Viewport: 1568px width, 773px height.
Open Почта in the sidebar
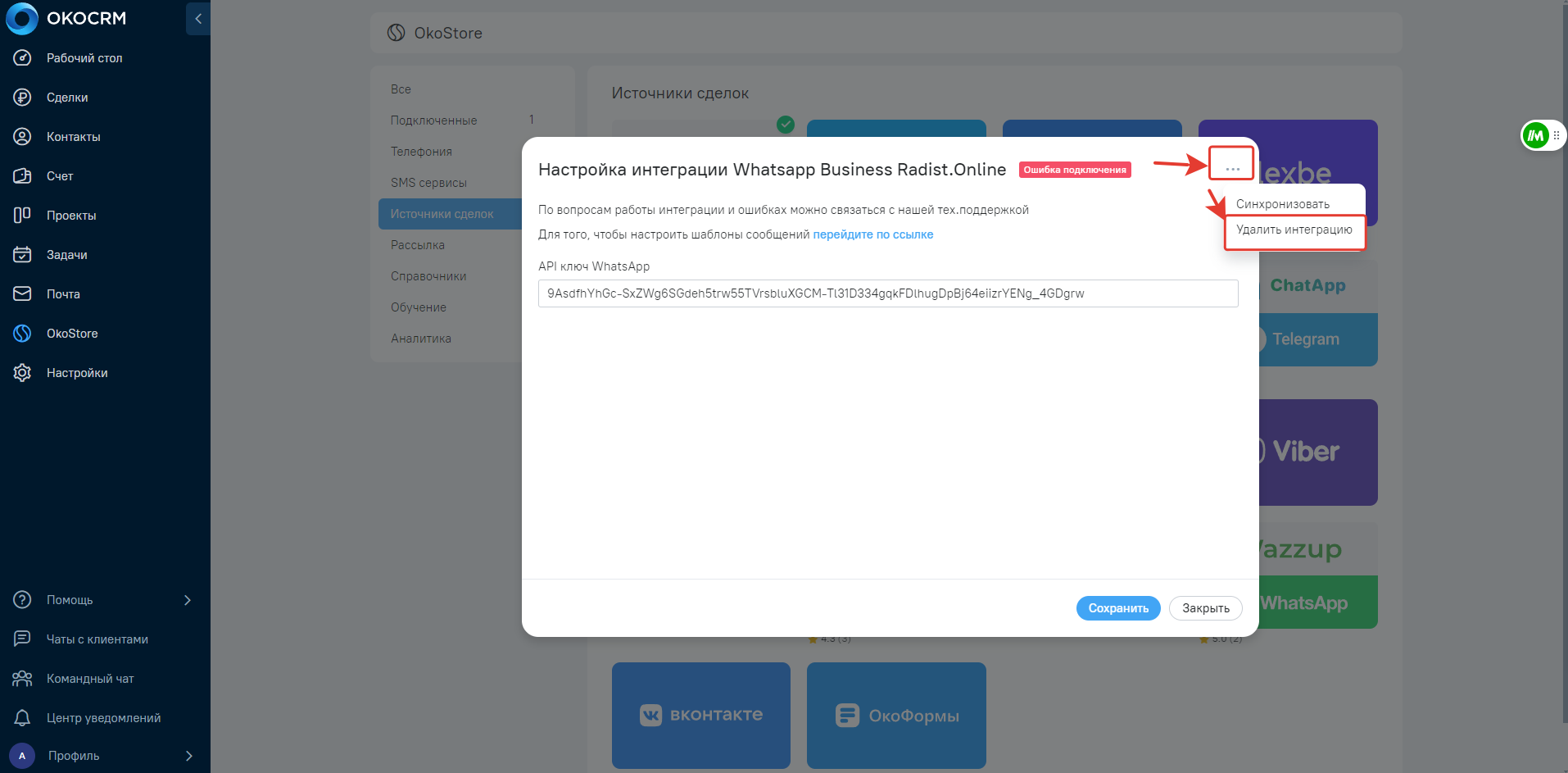pos(63,294)
